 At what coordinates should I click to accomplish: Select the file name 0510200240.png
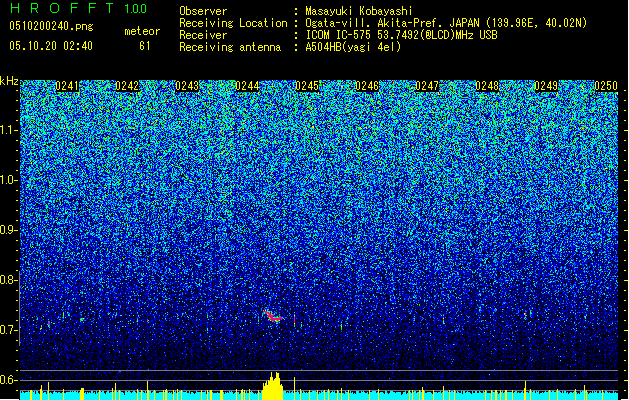(x=51, y=26)
